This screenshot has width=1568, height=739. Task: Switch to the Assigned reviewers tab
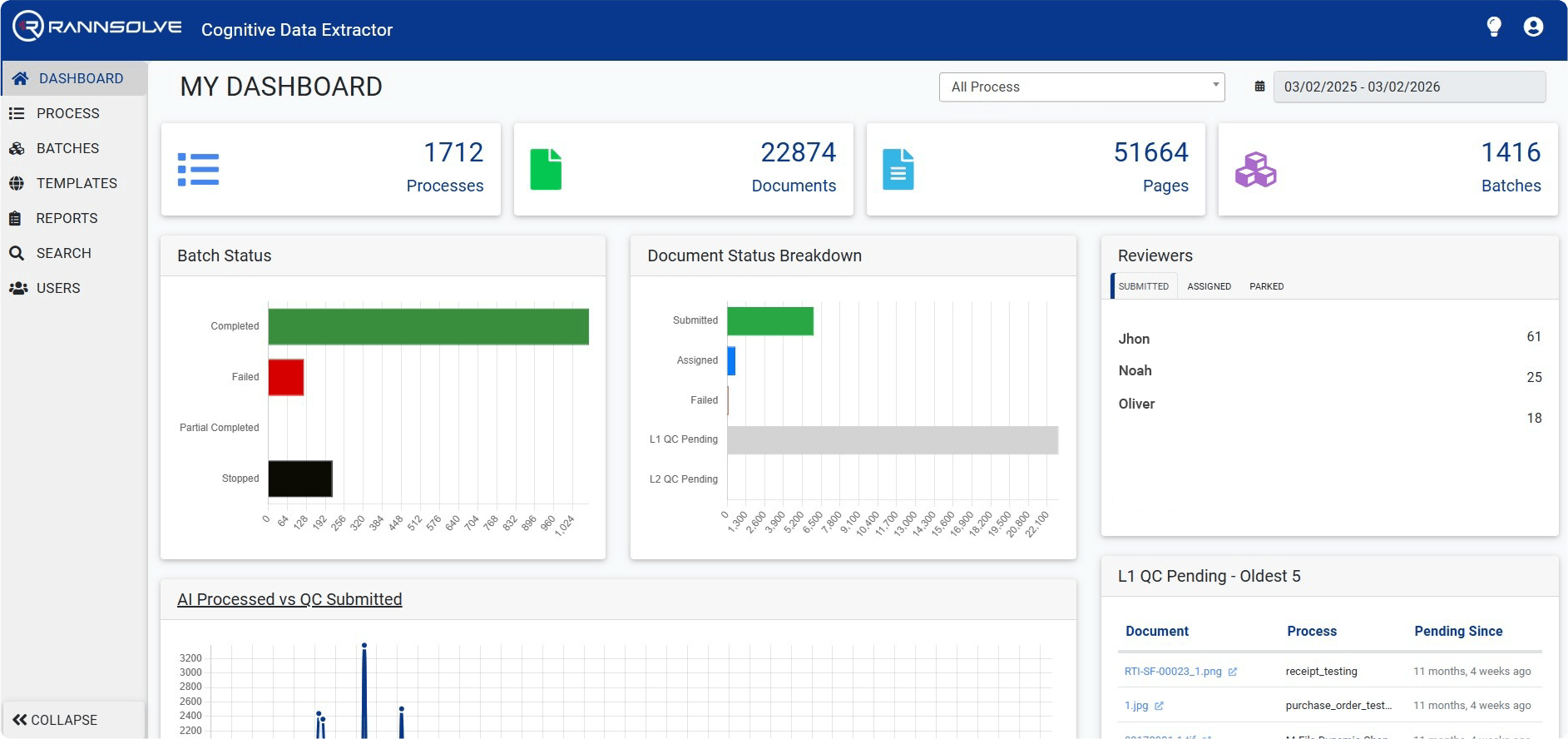coord(1209,286)
